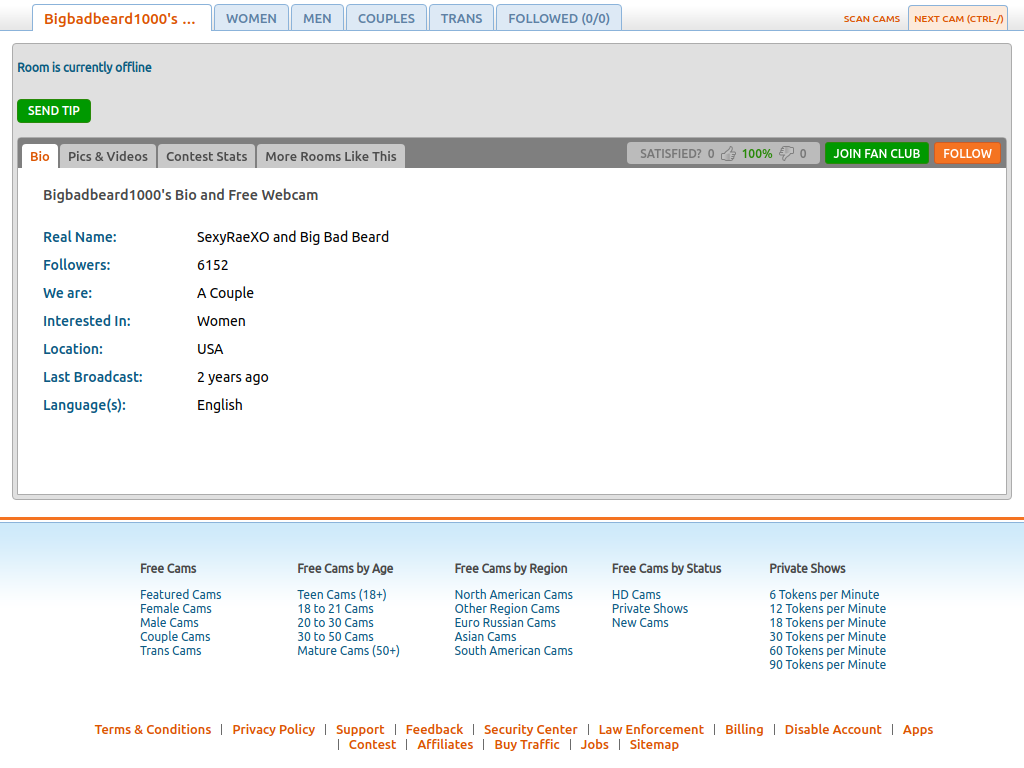Open the Bigbadbeard1000's room tab
The height and width of the screenshot is (768, 1024).
121,18
